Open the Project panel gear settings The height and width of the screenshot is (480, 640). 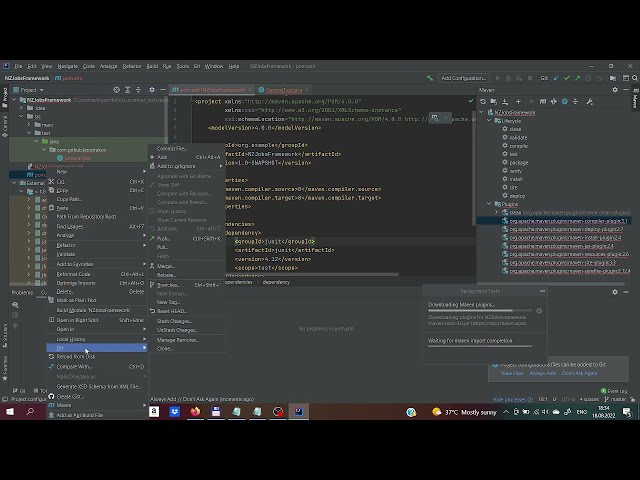click(152, 89)
